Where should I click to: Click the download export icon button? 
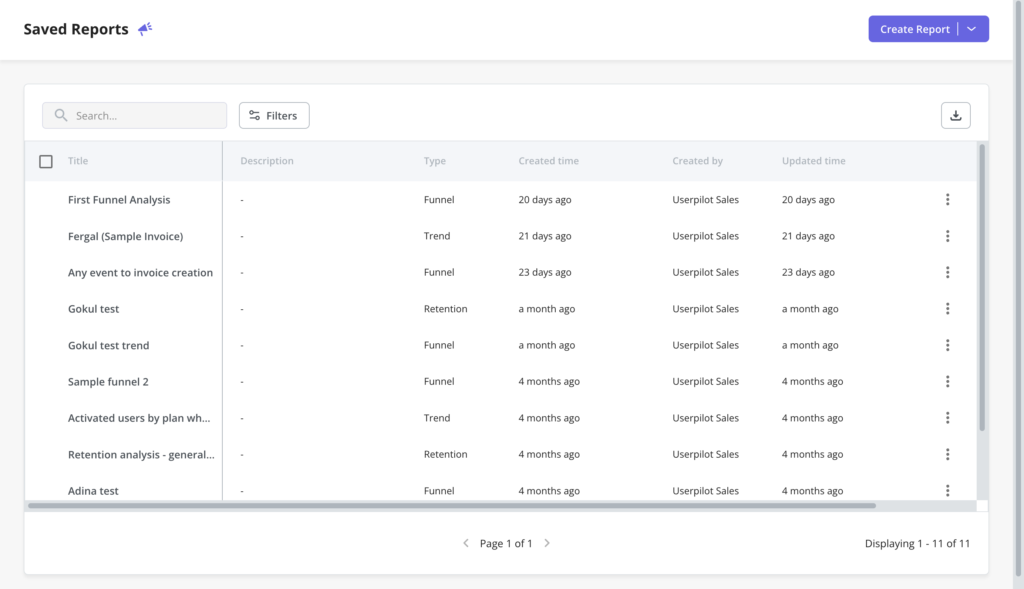tap(955, 116)
